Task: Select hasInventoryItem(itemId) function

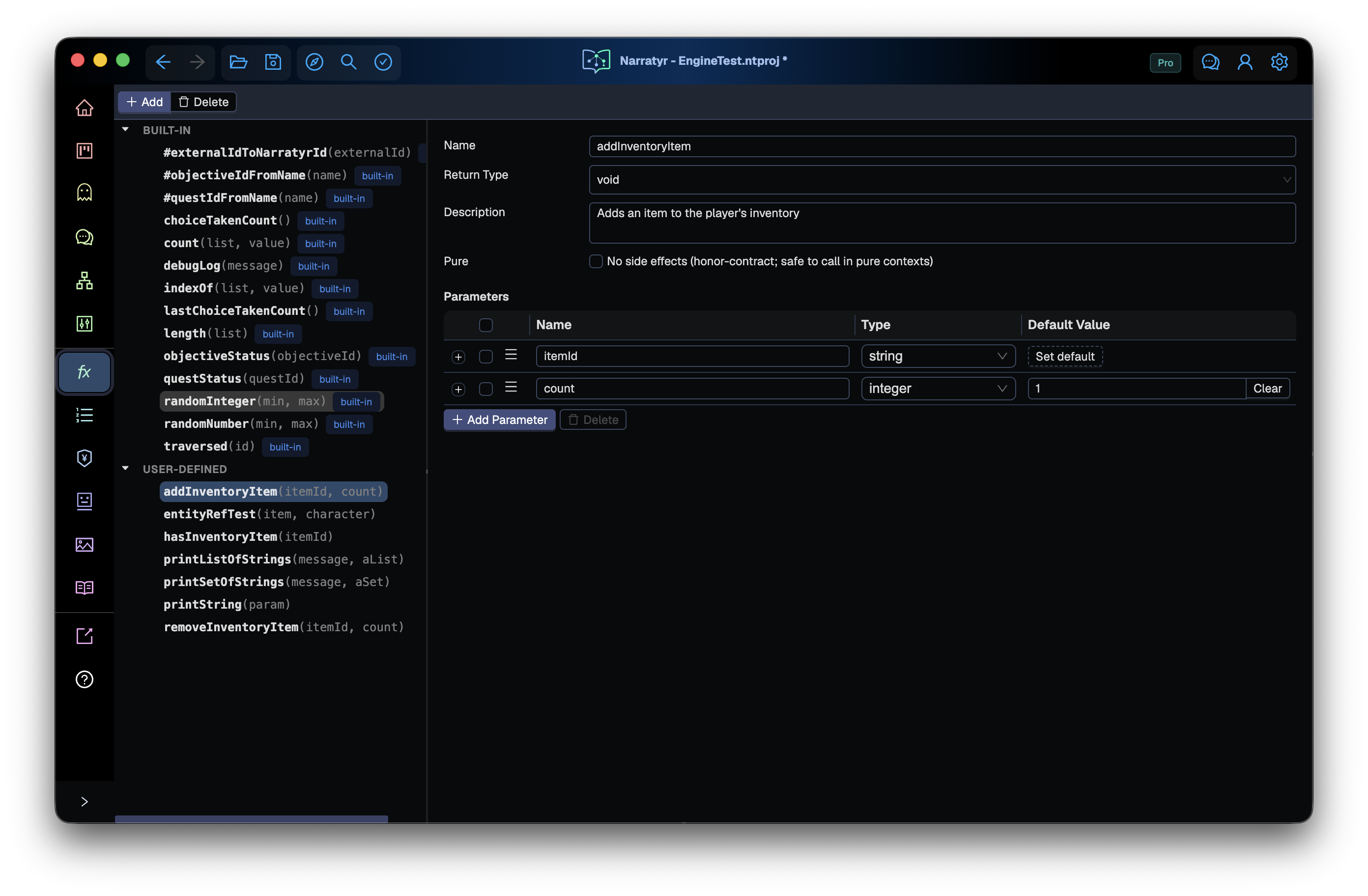Action: 248,537
